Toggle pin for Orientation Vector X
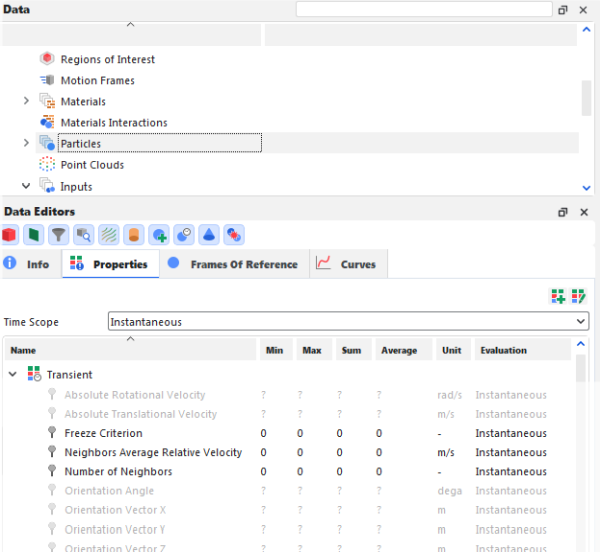Screen dimensions: 600x552 coord(52,509)
